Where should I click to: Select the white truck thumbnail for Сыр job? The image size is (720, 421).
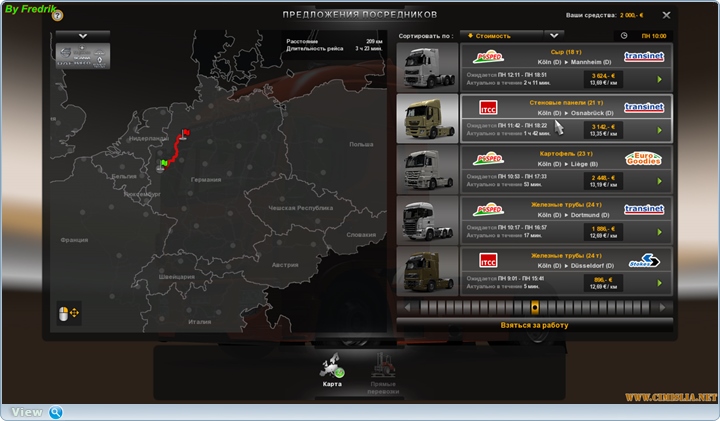coord(427,66)
